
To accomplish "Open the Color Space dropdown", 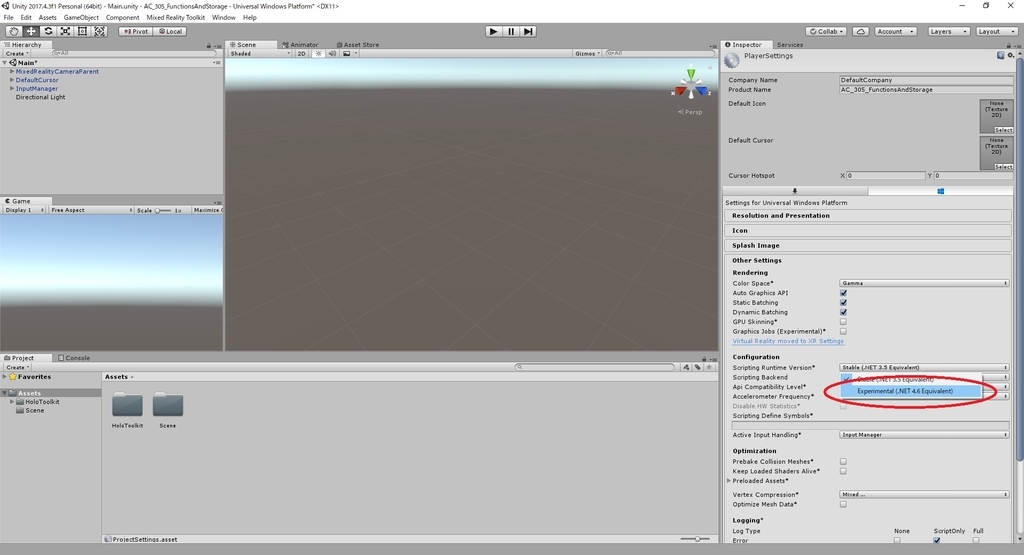I will [x=924, y=283].
